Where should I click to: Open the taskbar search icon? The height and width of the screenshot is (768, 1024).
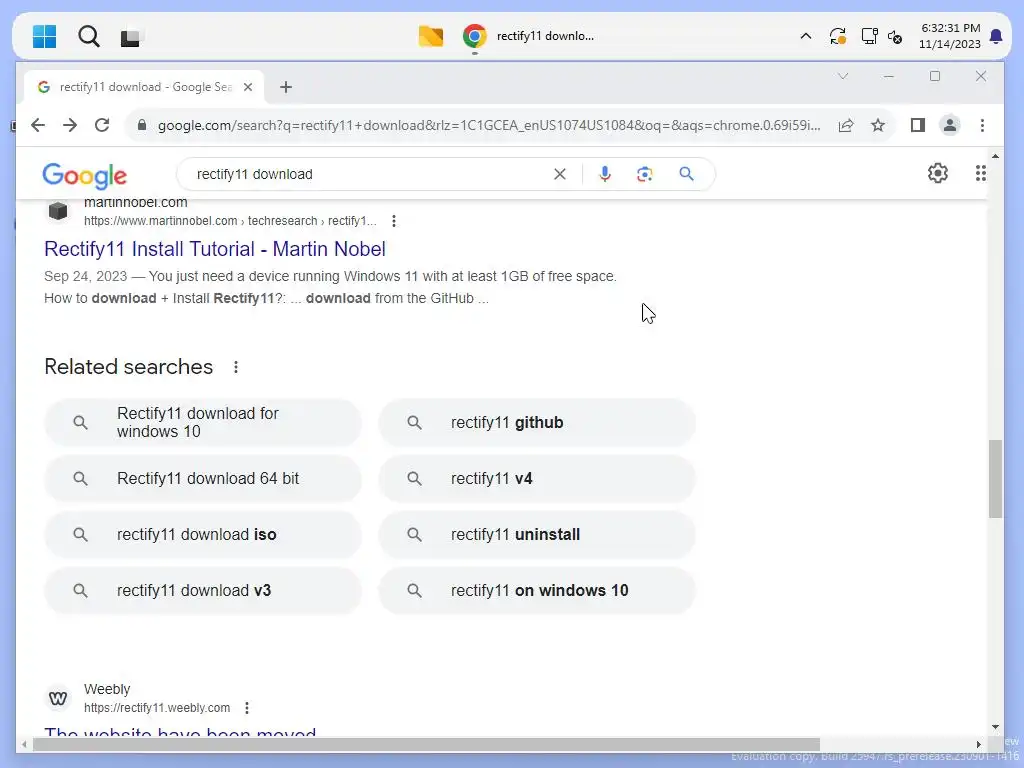pyautogui.click(x=88, y=37)
